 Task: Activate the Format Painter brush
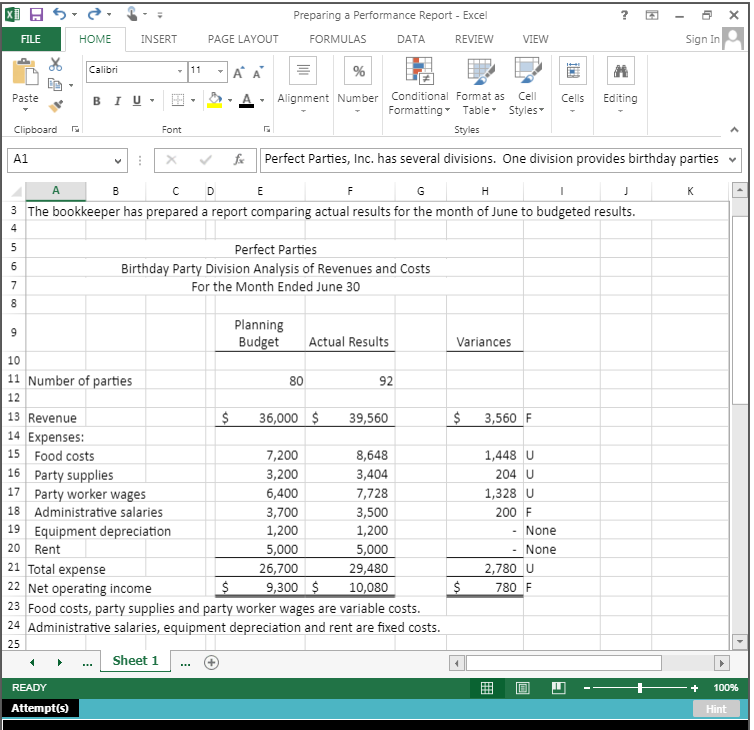click(56, 105)
